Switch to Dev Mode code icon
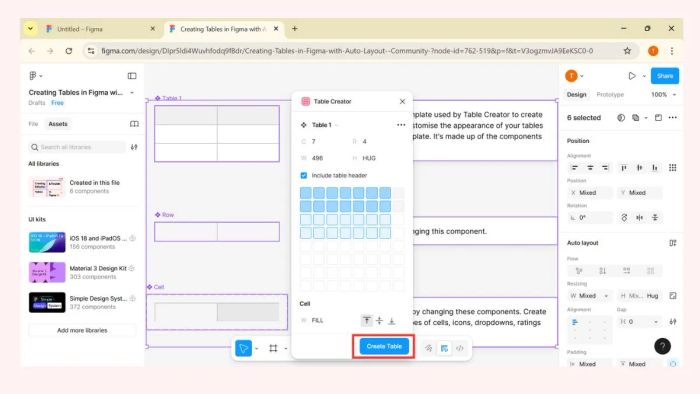The height and width of the screenshot is (394, 700). click(460, 348)
